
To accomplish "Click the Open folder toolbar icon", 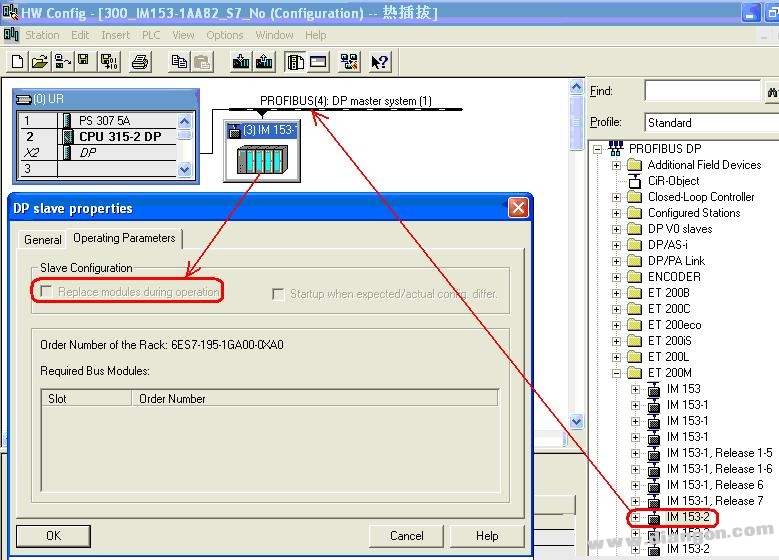I will 39,62.
